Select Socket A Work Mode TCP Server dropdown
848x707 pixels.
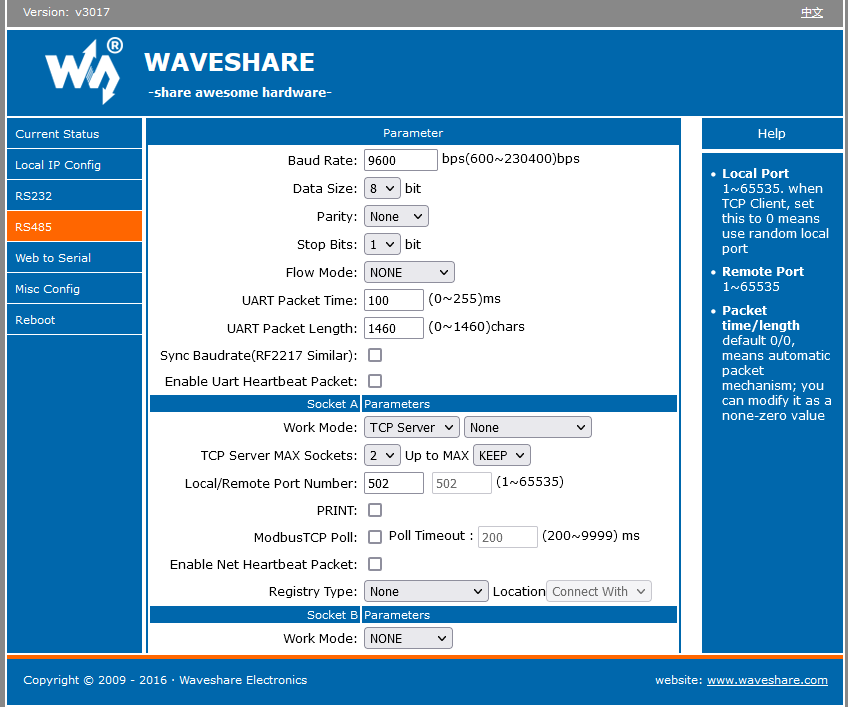pyautogui.click(x=411, y=427)
